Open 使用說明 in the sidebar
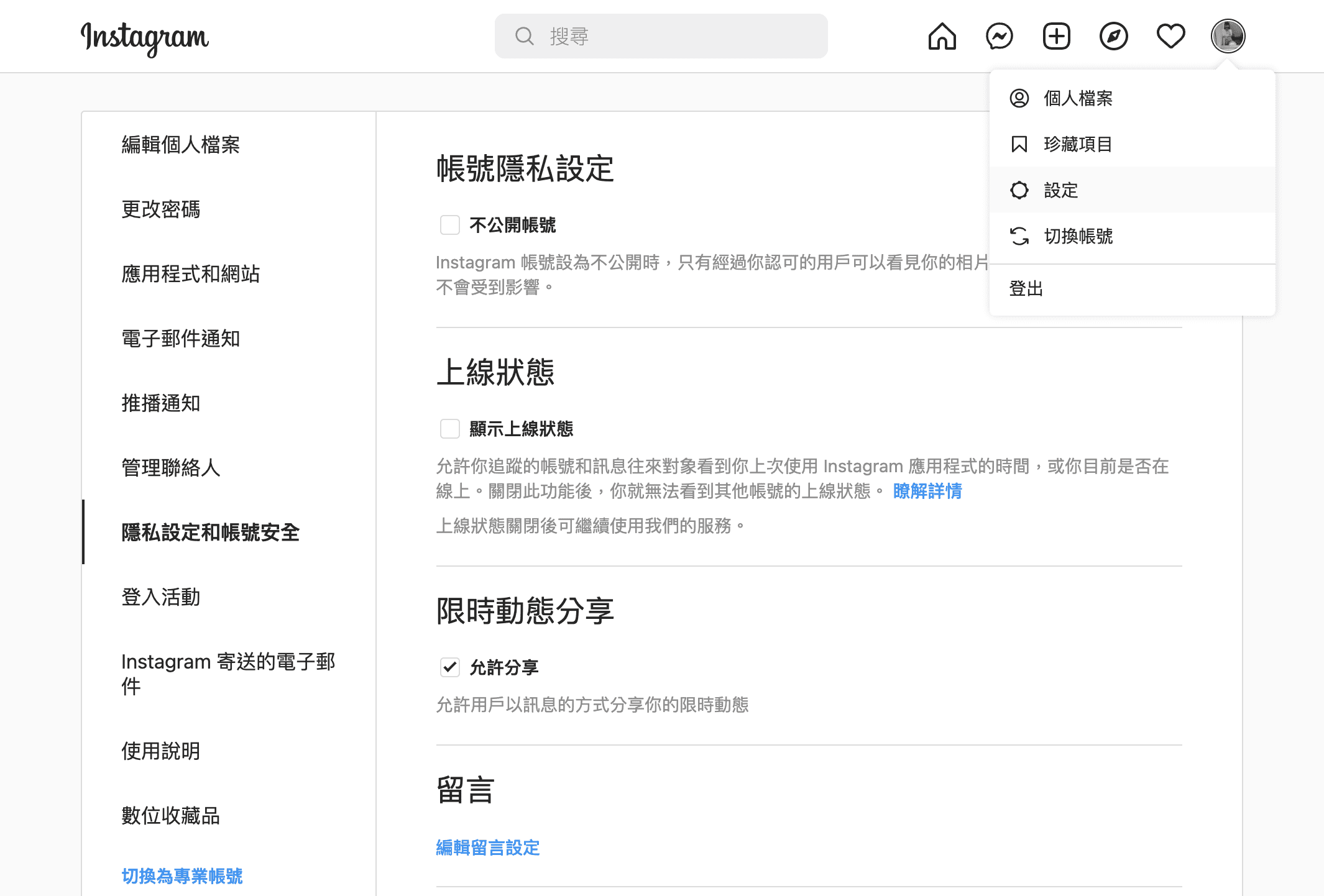Image resolution: width=1324 pixels, height=896 pixels. (x=229, y=751)
